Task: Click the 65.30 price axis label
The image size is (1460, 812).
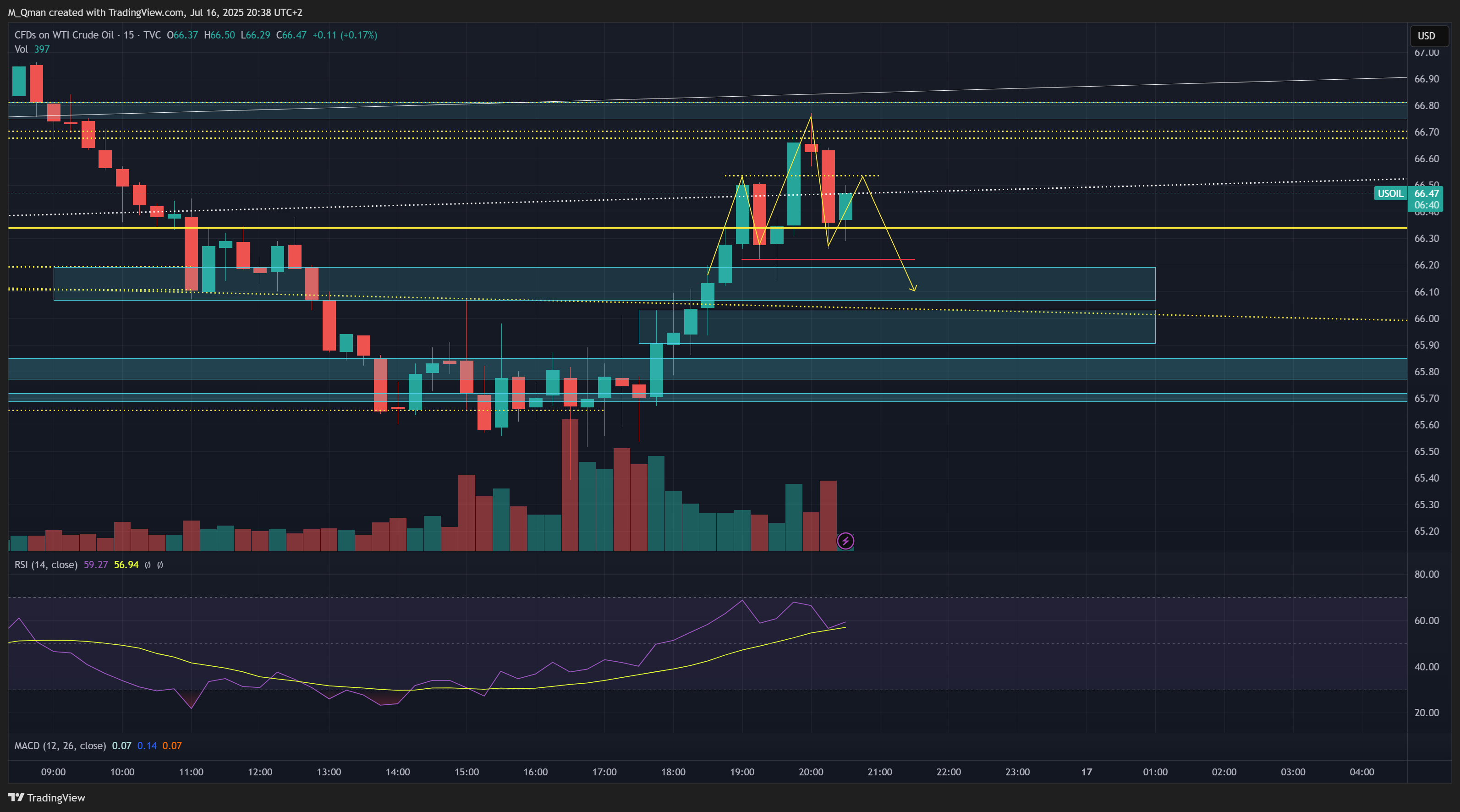Action: 1426,505
